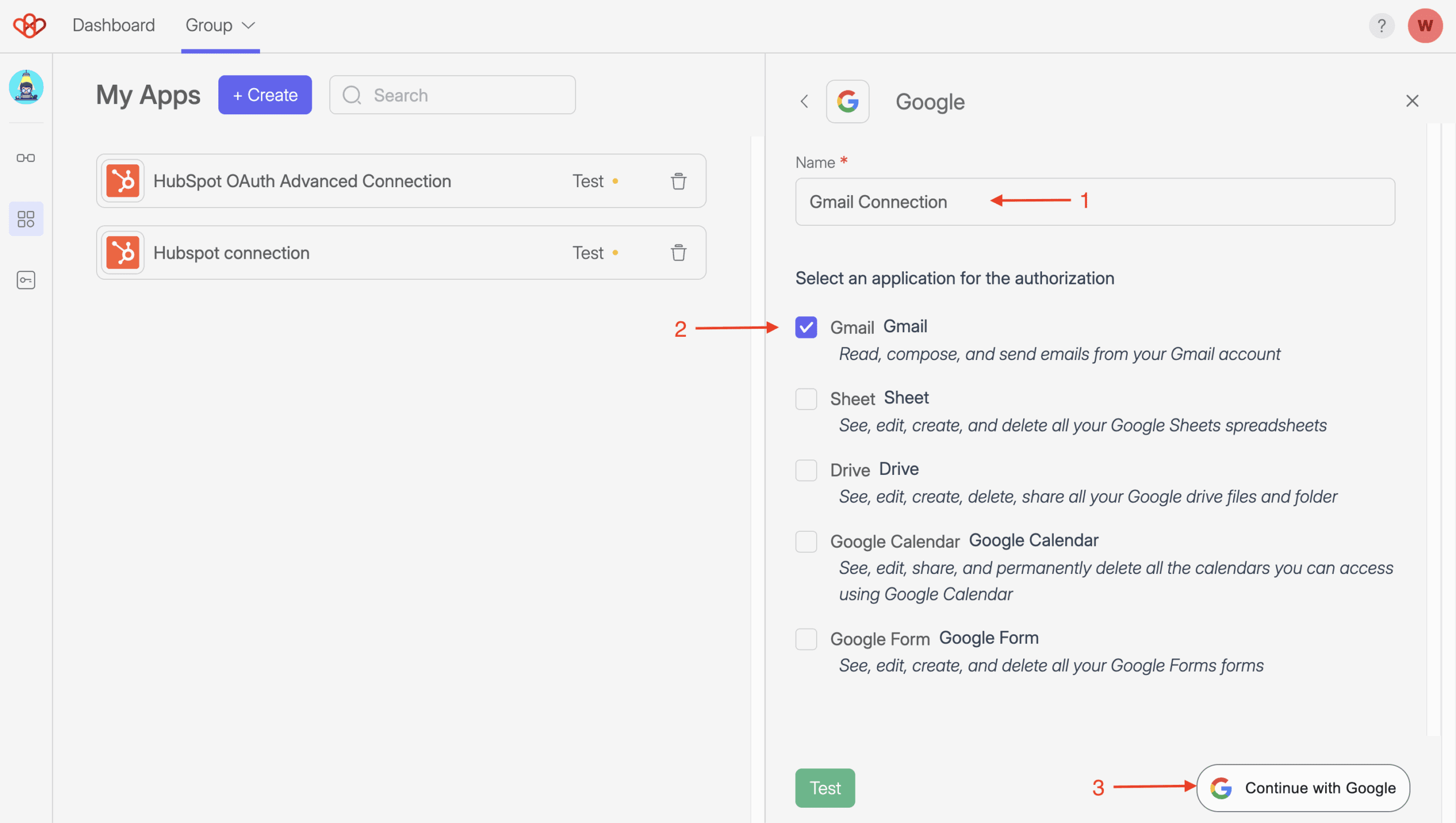Click the Google Sheets permission description

coord(1082,425)
